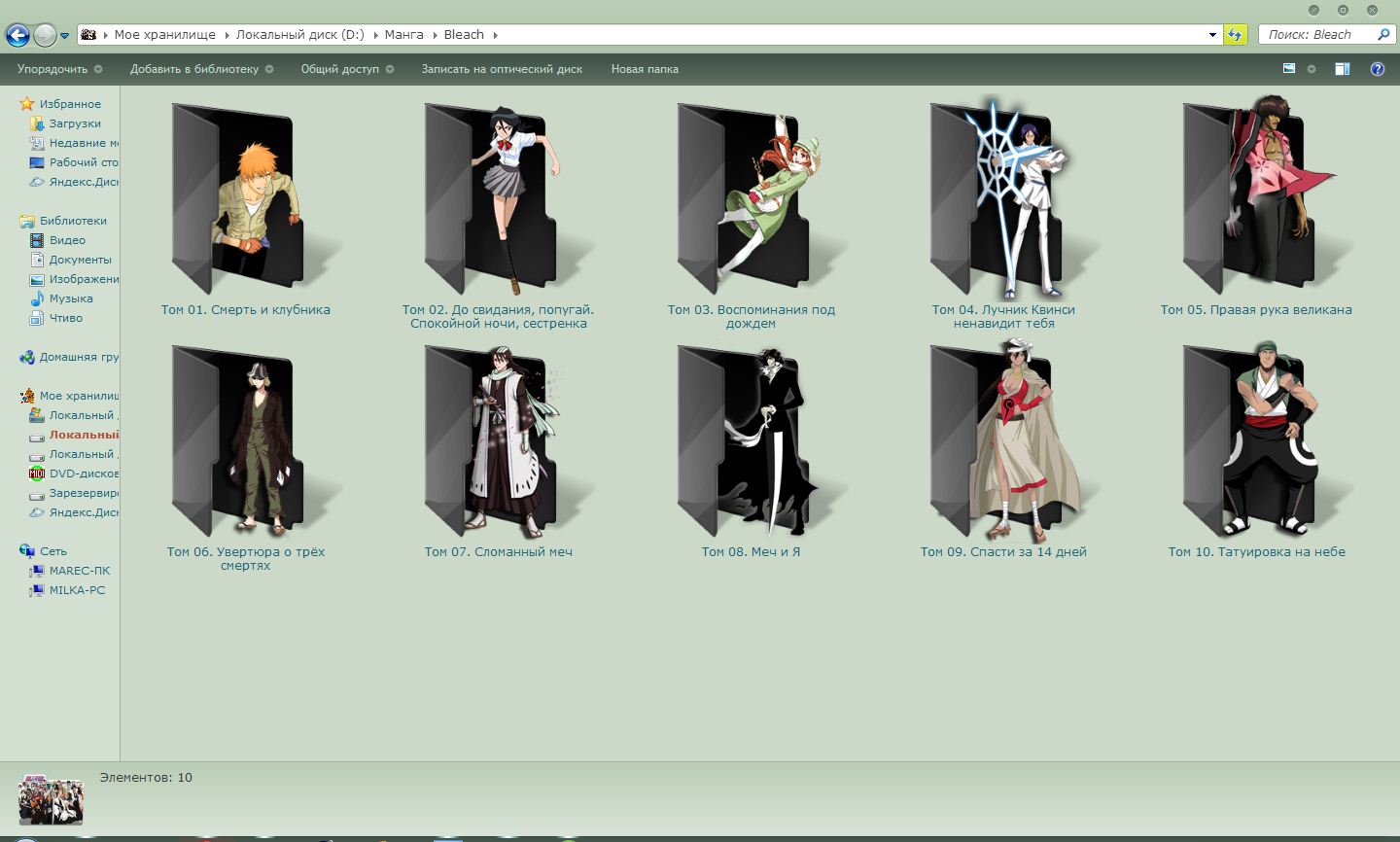Expand the address bar history dropdown
This screenshot has height=842, width=1400.
pyautogui.click(x=1211, y=34)
